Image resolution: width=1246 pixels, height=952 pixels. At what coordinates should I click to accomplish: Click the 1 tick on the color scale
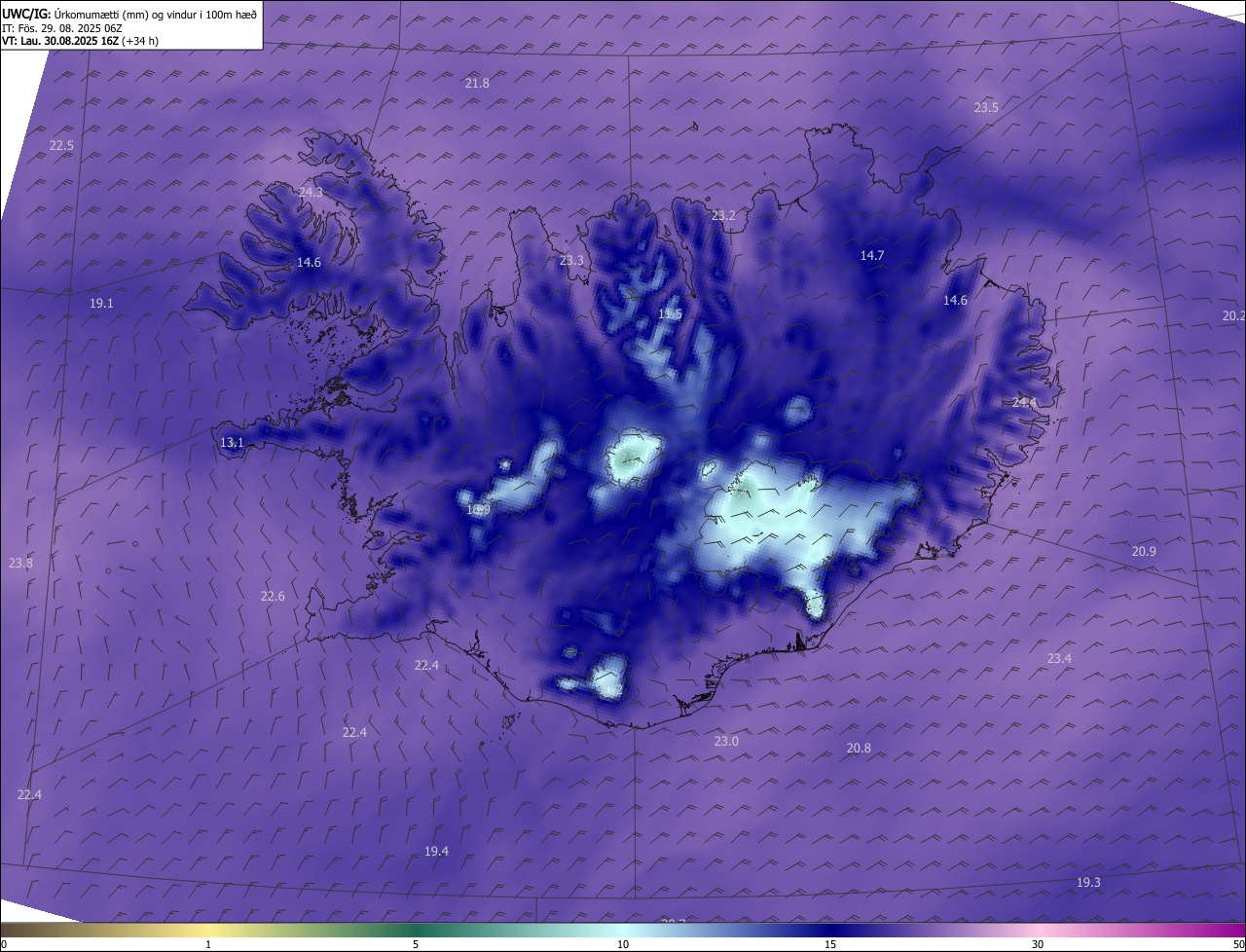click(x=208, y=945)
